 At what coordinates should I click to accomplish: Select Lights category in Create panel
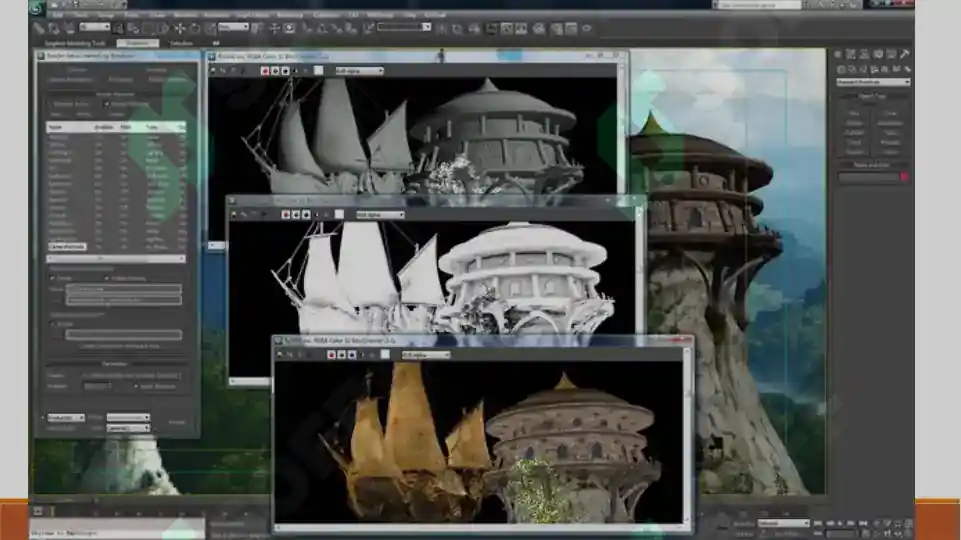[863, 69]
